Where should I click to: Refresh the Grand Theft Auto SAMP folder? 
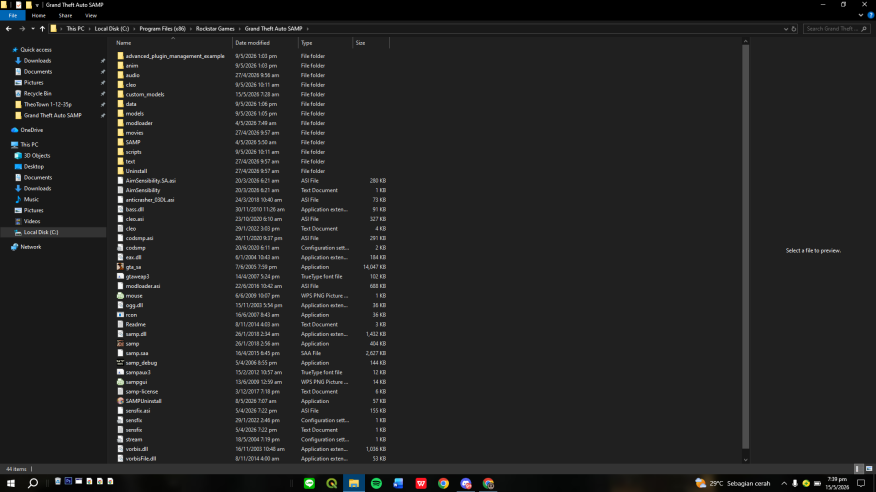click(794, 28)
